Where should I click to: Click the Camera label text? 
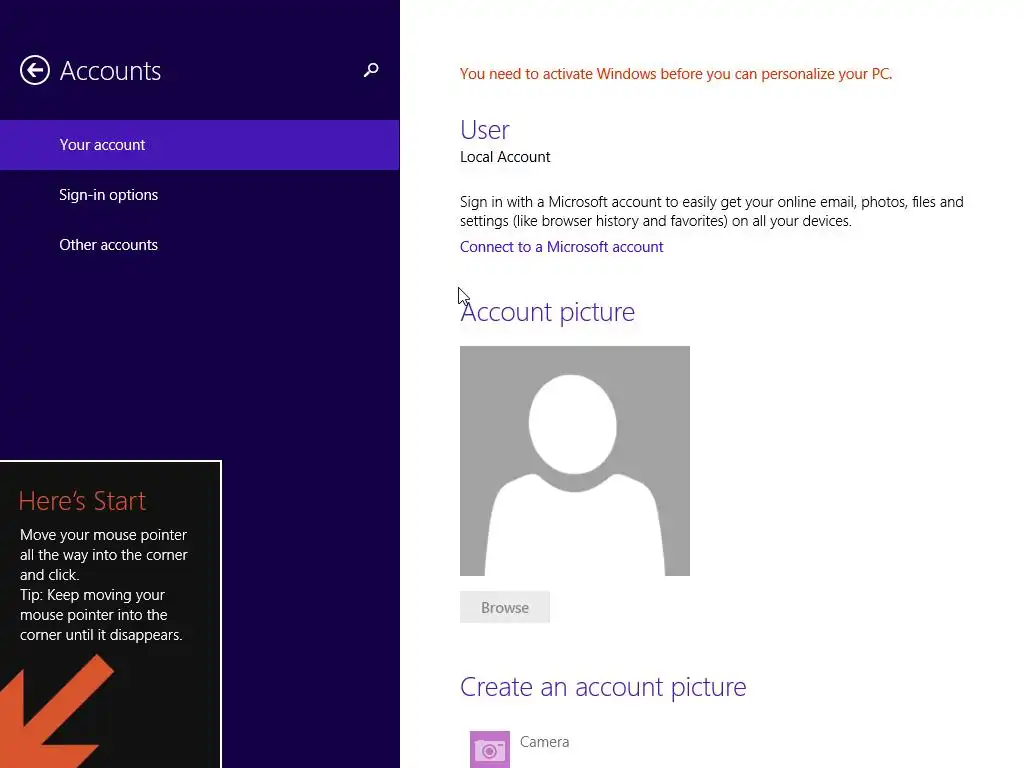[545, 742]
